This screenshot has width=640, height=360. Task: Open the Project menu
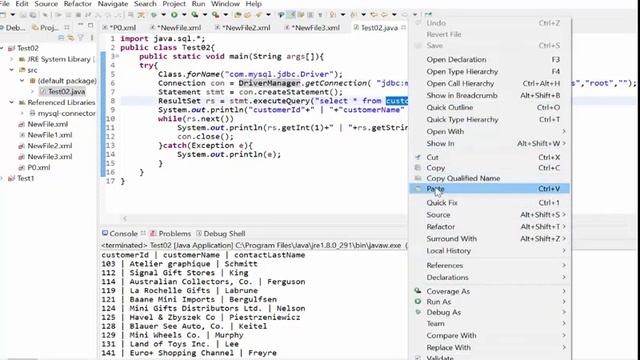(174, 4)
